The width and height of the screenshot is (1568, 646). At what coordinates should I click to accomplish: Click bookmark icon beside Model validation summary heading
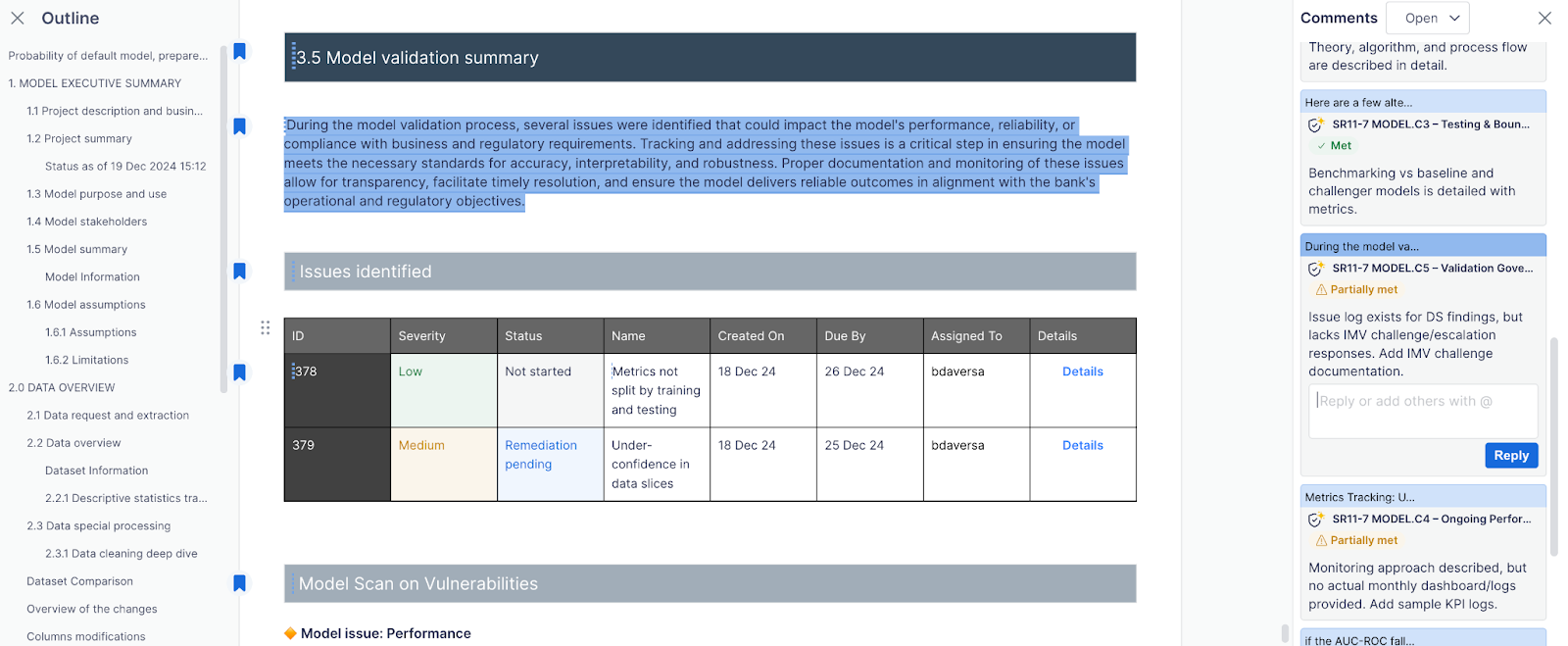coord(239,51)
